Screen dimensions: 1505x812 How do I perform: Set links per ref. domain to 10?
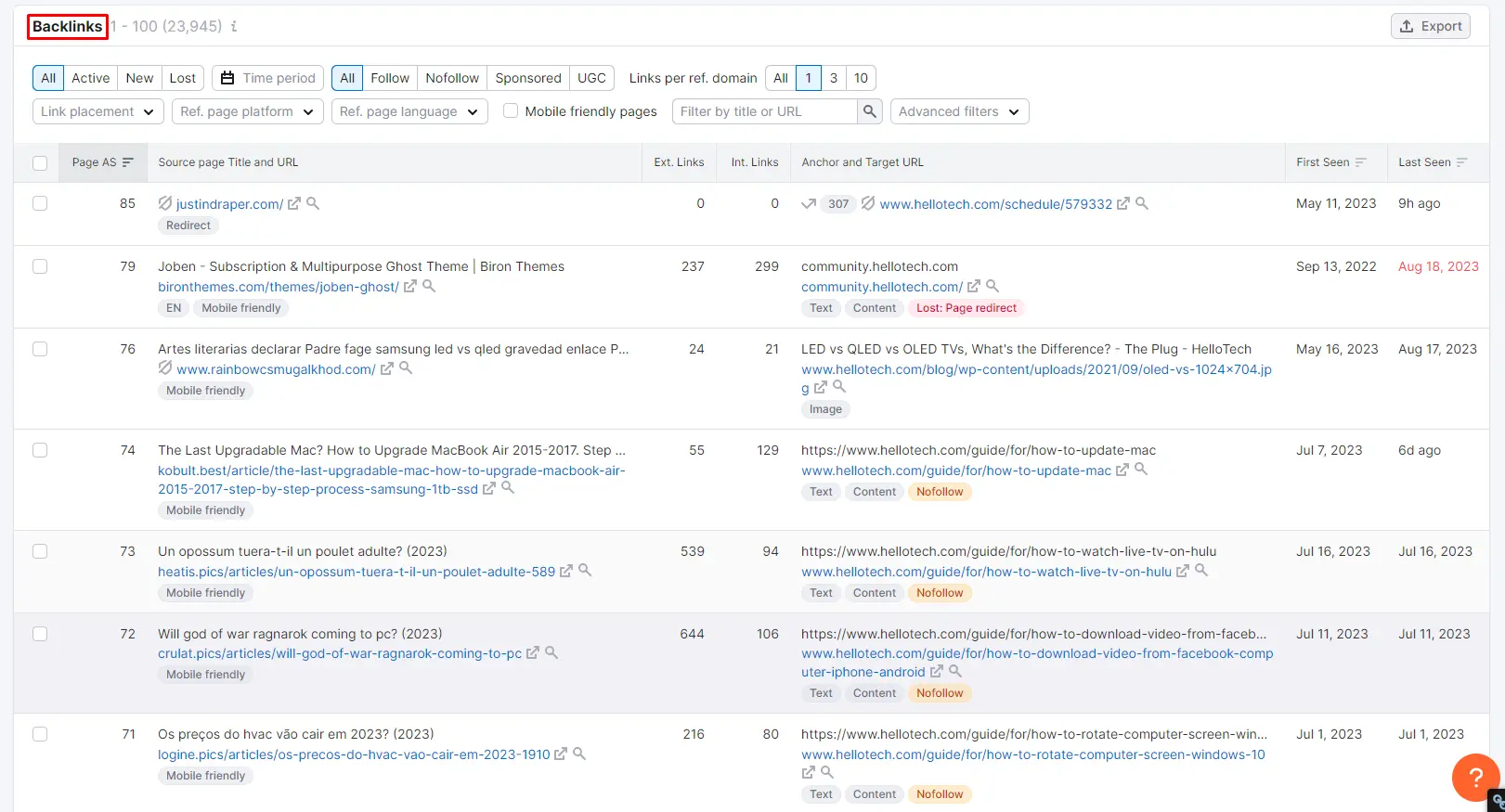862,78
